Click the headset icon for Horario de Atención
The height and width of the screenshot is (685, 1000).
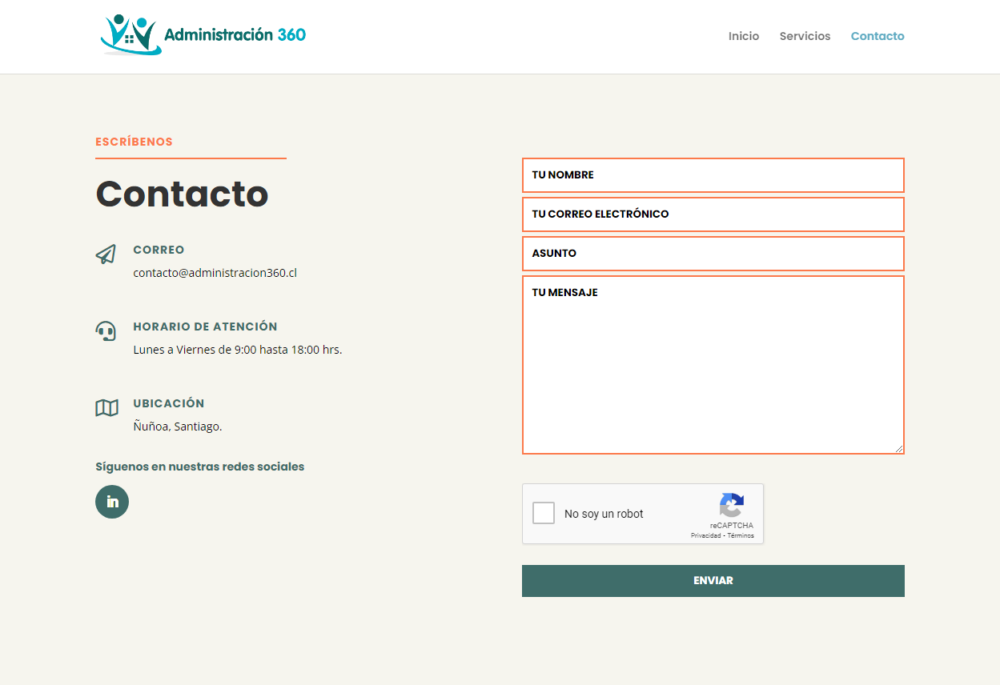point(106,331)
